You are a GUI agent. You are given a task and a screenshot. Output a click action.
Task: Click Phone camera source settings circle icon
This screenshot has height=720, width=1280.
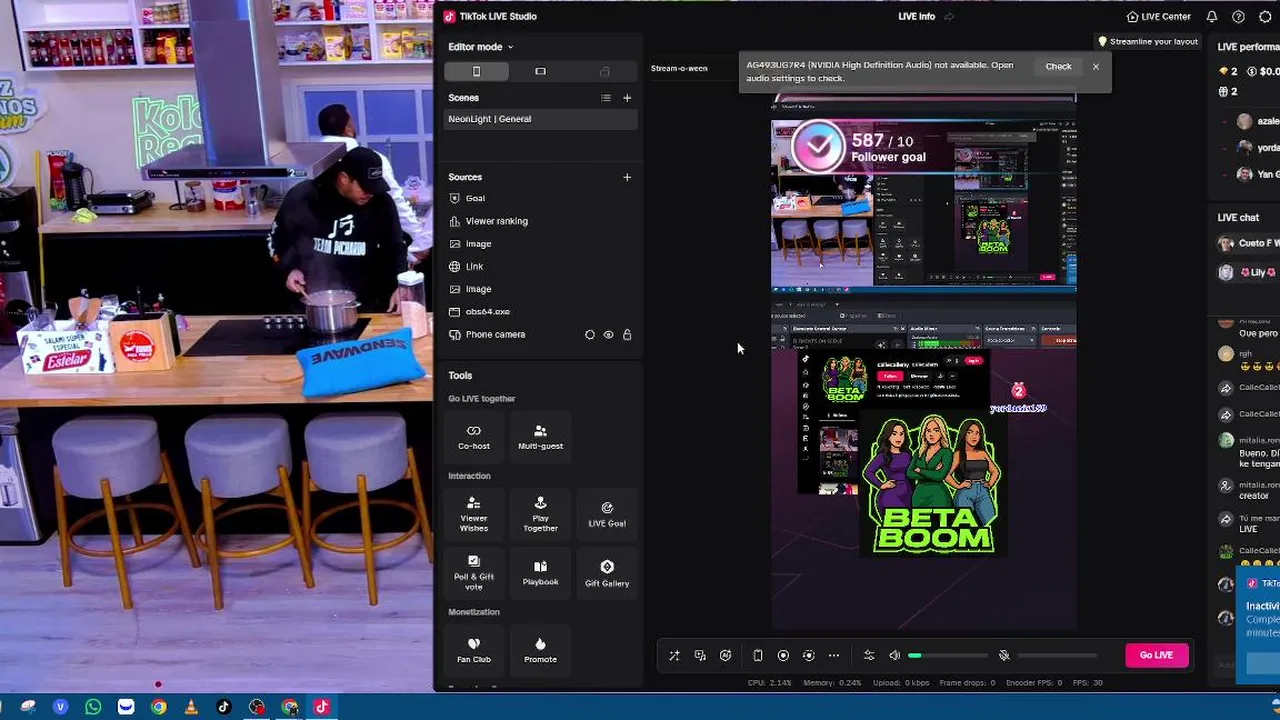(589, 335)
